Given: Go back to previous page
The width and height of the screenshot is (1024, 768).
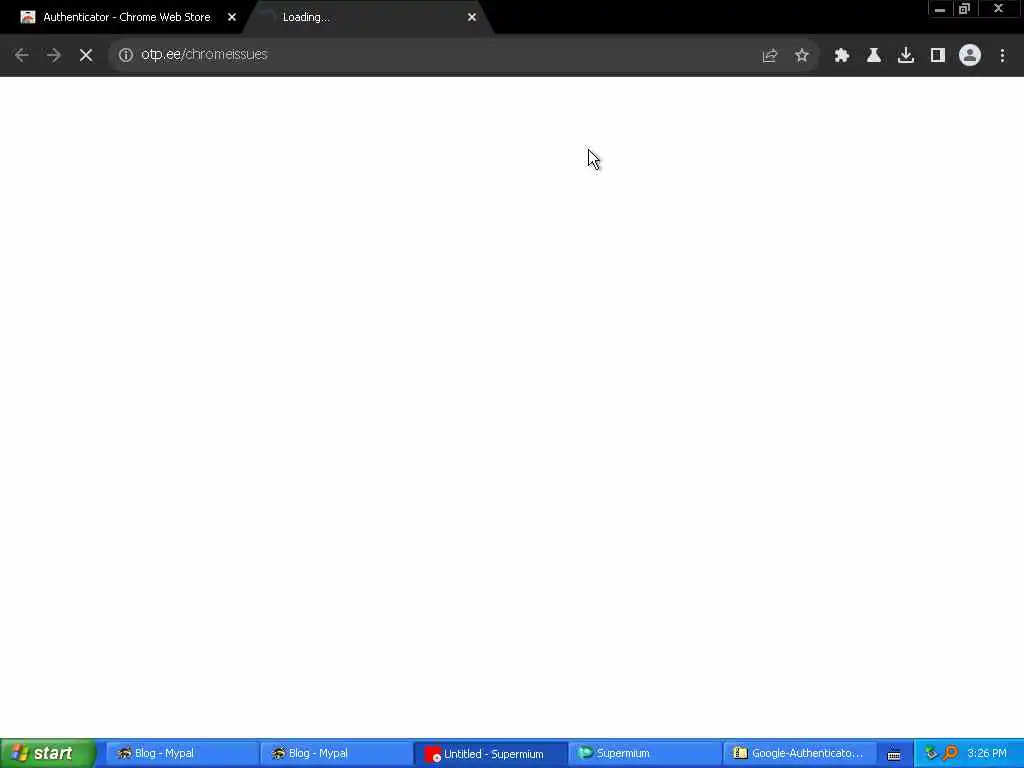Looking at the screenshot, I should click(22, 55).
